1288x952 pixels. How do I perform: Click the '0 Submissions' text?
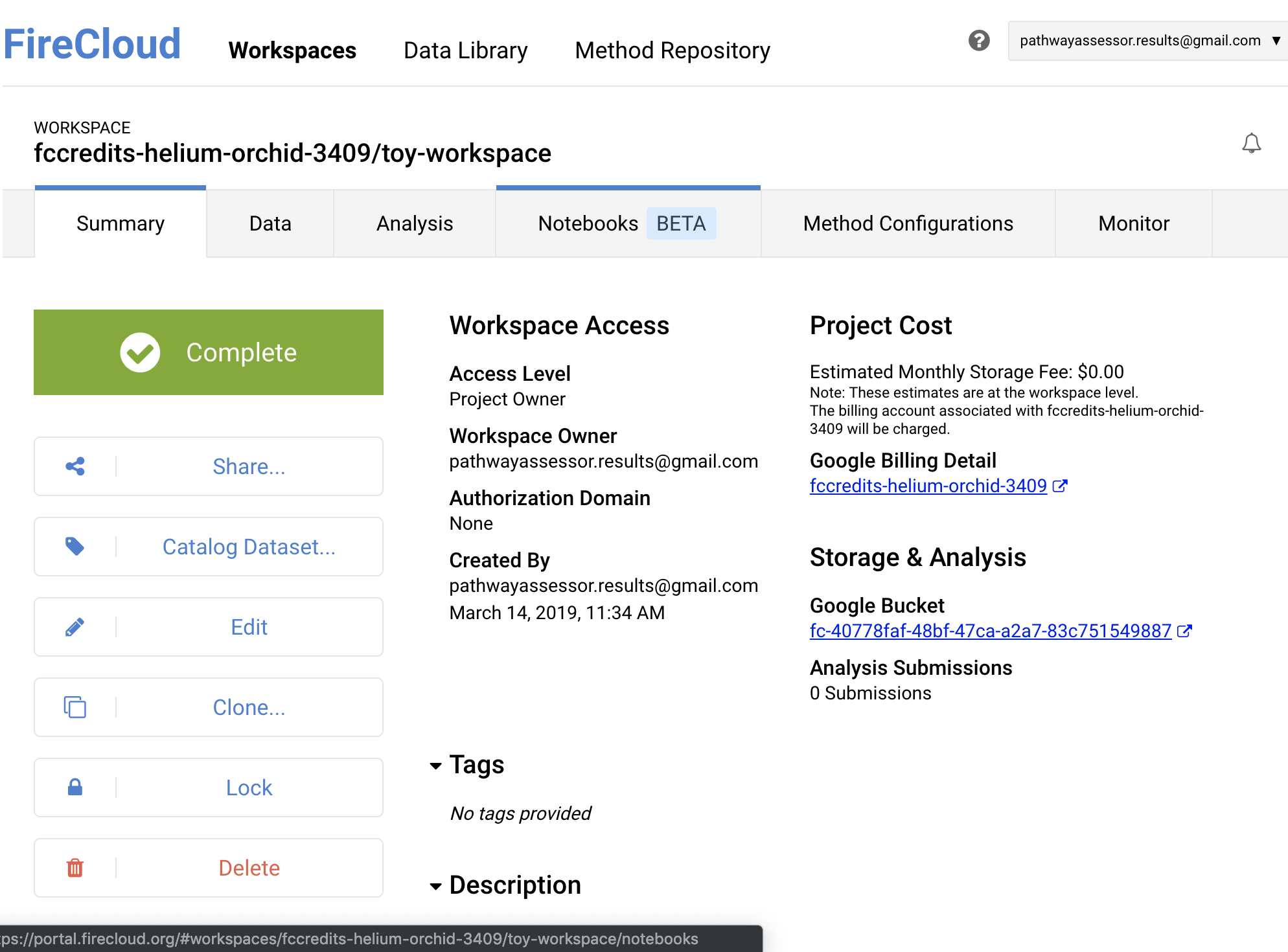tap(870, 693)
